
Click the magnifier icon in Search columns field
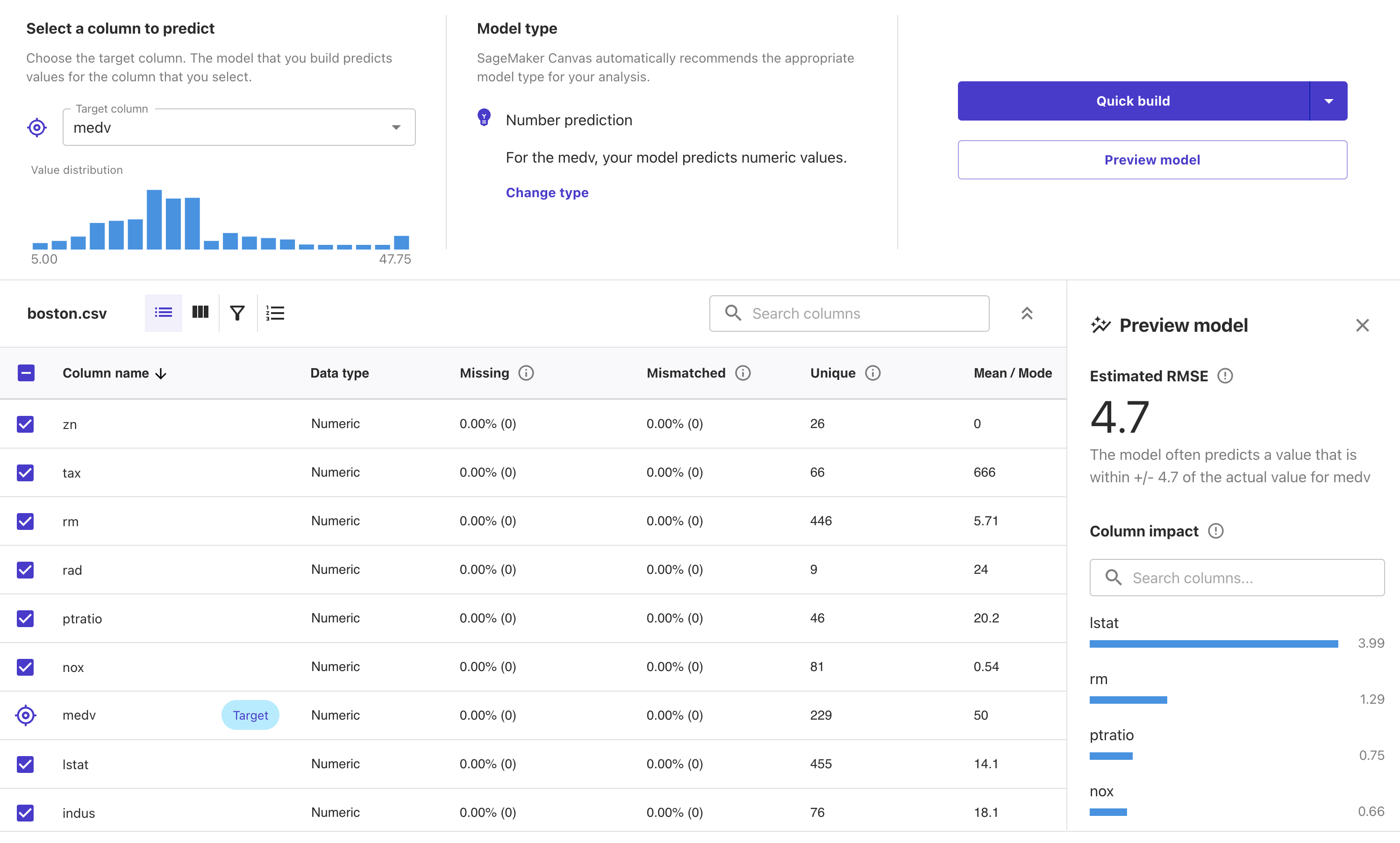(733, 313)
